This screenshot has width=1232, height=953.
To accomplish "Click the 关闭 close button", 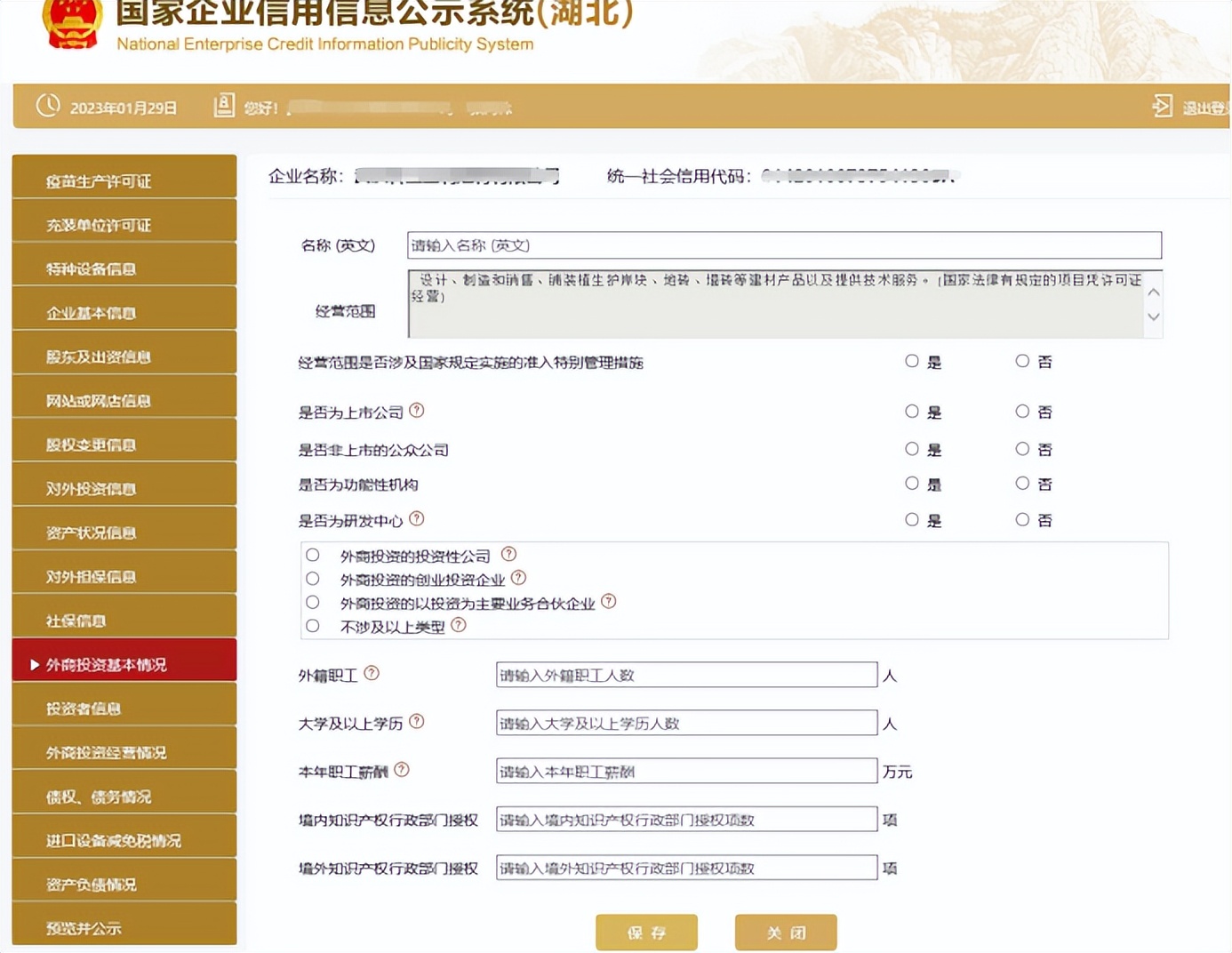I will tap(786, 932).
